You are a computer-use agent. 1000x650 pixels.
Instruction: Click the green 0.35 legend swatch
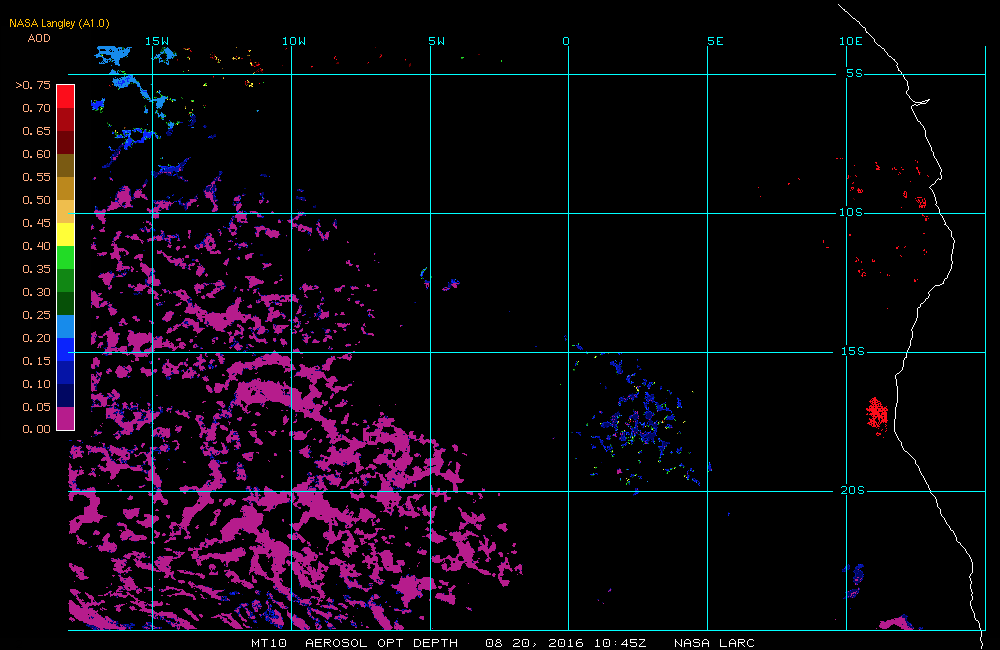click(66, 257)
